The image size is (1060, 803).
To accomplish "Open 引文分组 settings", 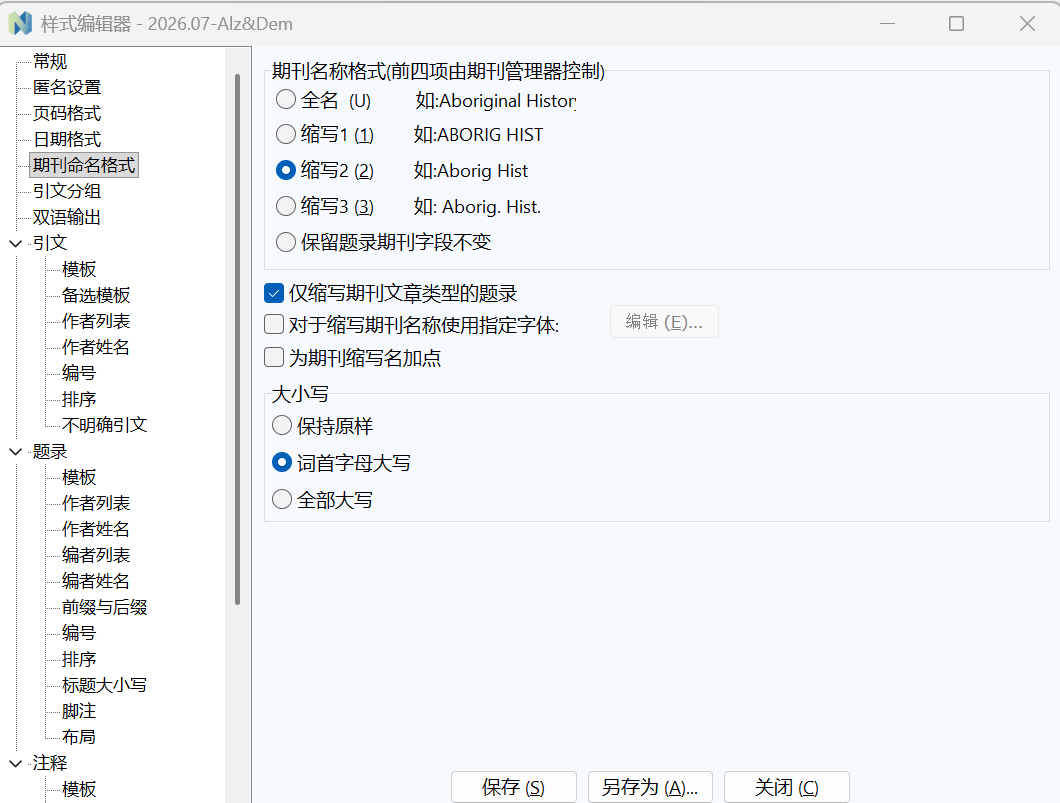I will 67,191.
